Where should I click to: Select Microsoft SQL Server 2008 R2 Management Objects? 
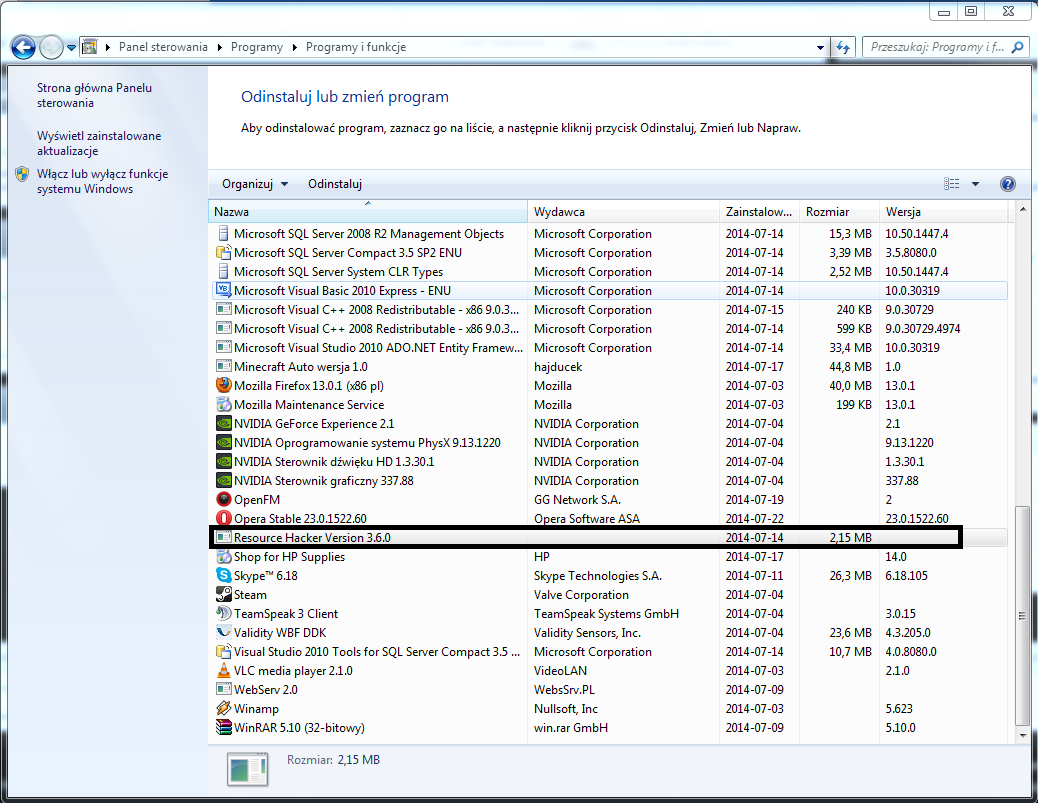click(x=608, y=234)
